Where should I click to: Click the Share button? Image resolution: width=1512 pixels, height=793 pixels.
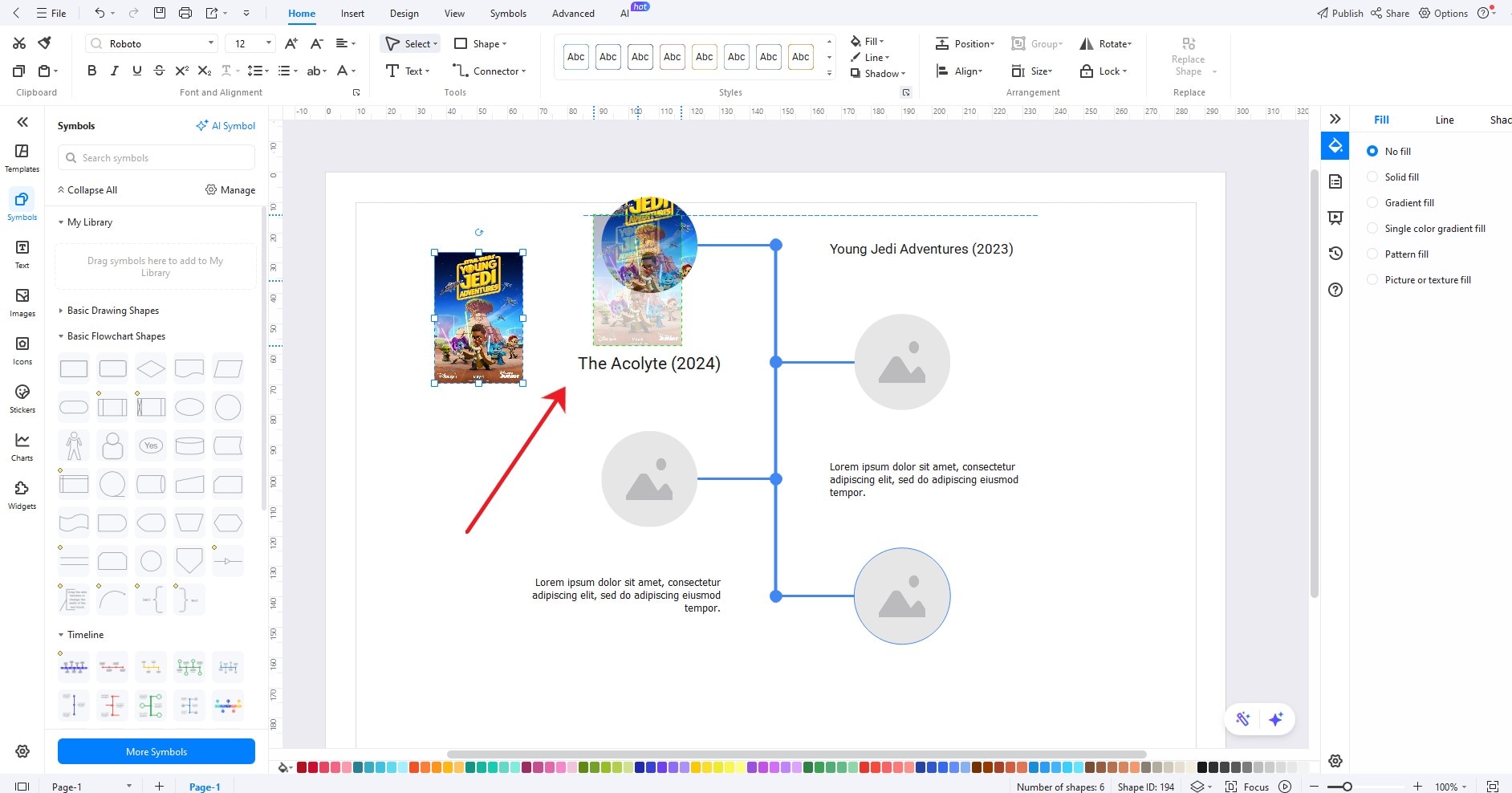(1390, 14)
